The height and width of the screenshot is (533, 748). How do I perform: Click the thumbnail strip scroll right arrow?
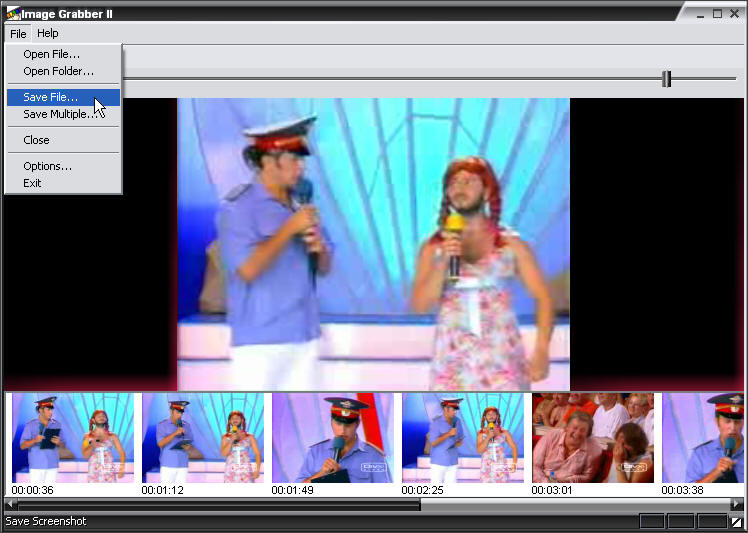[738, 504]
